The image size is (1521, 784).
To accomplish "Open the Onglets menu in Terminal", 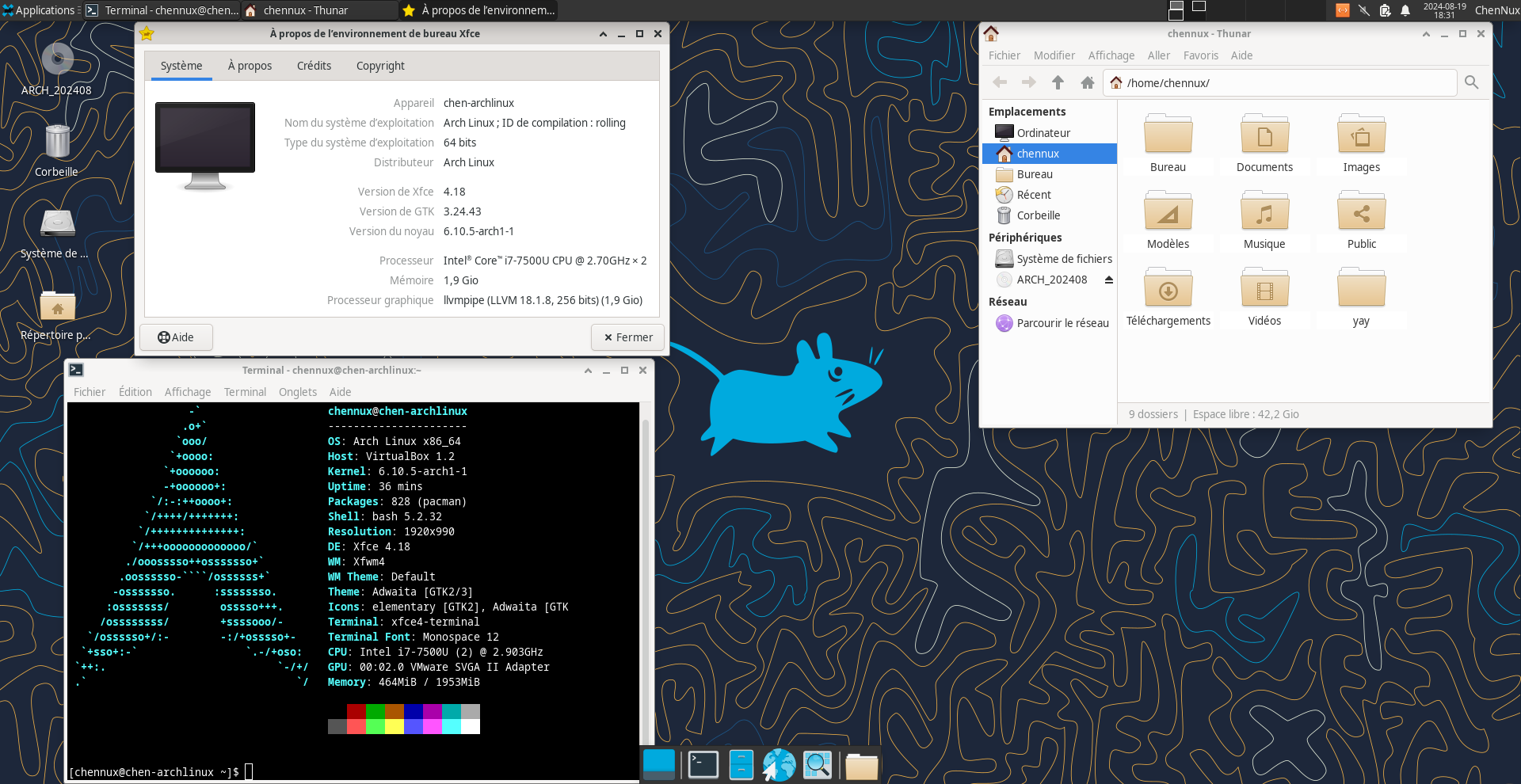I will [x=298, y=392].
